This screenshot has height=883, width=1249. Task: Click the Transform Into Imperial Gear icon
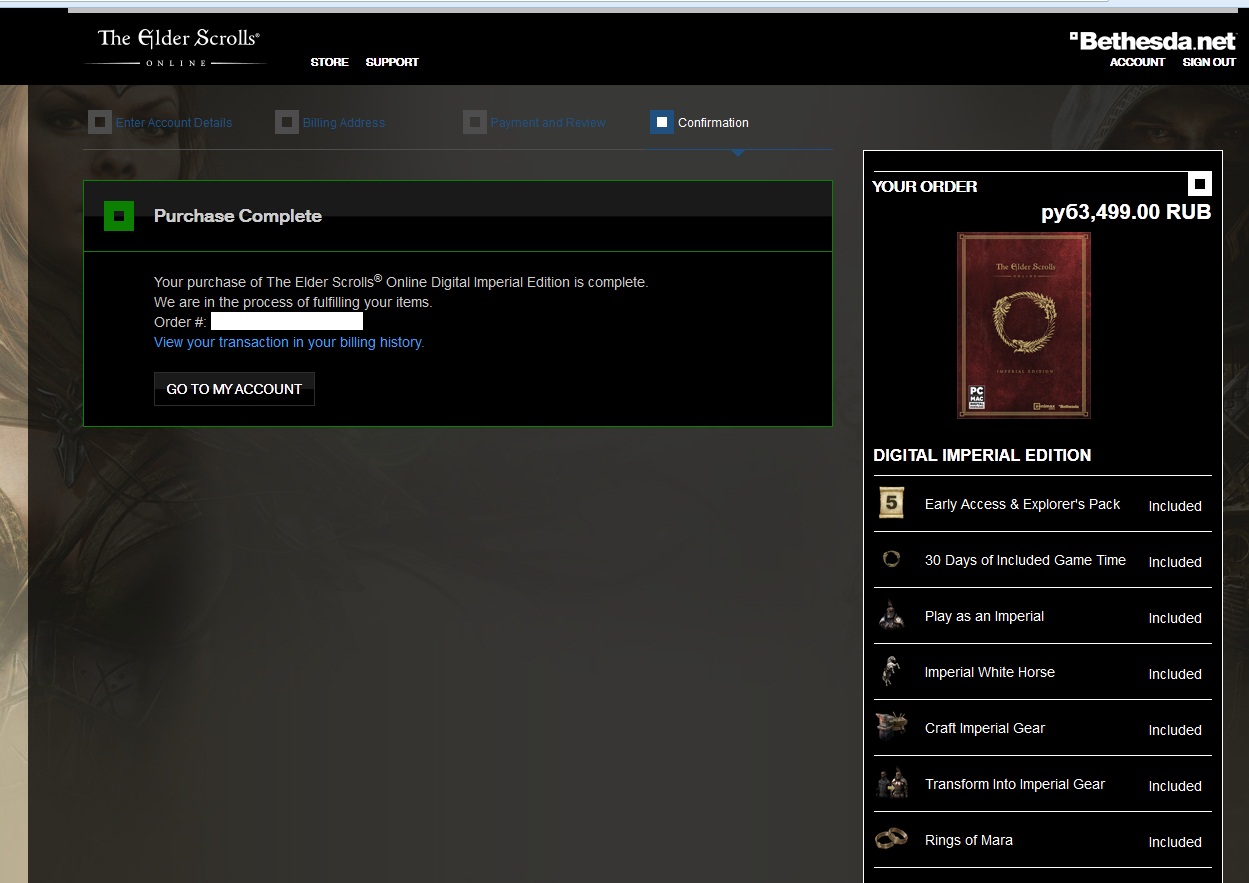(891, 783)
